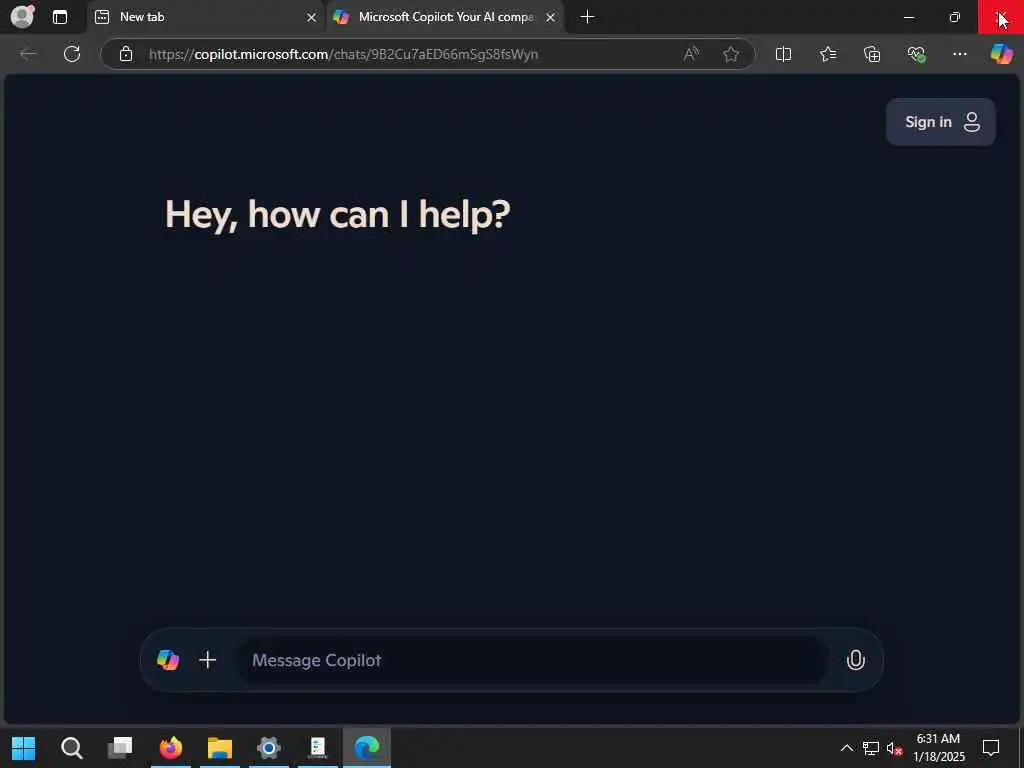This screenshot has height=768, width=1024.
Task: Show hidden system tray icons
Action: pyautogui.click(x=846, y=748)
